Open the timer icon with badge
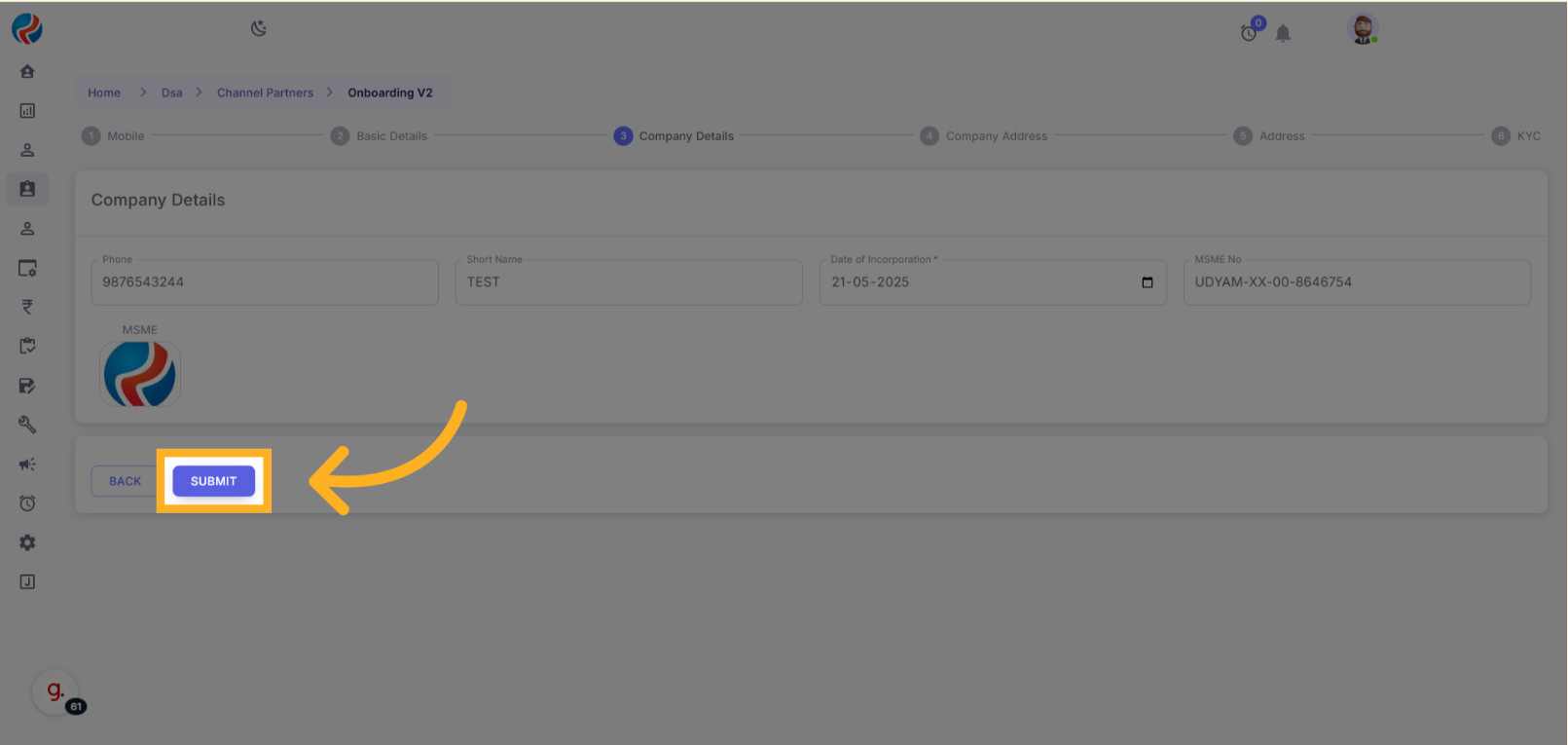The height and width of the screenshot is (745, 1568). click(1249, 33)
